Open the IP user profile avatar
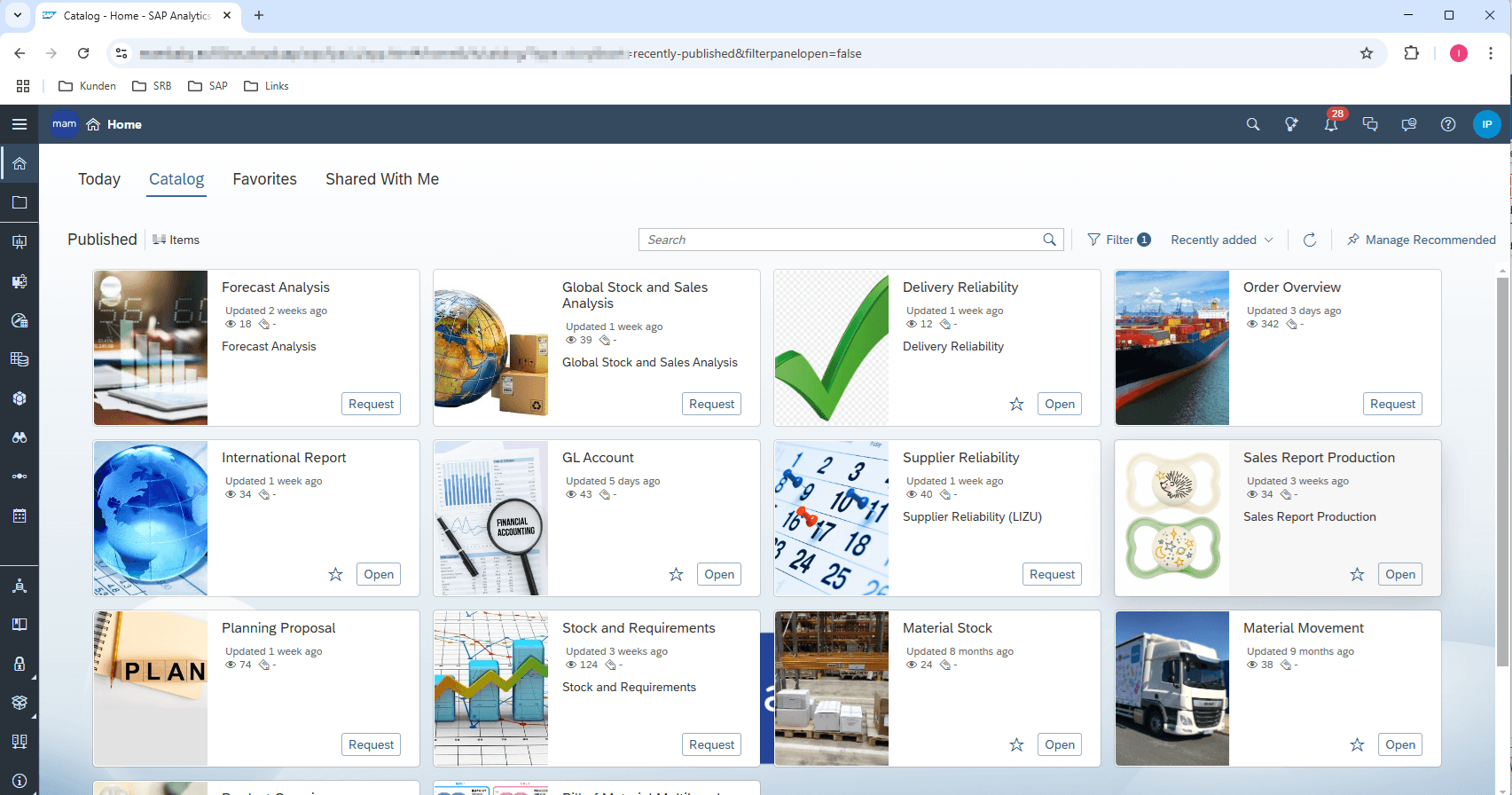This screenshot has height=795, width=1512. [x=1487, y=124]
